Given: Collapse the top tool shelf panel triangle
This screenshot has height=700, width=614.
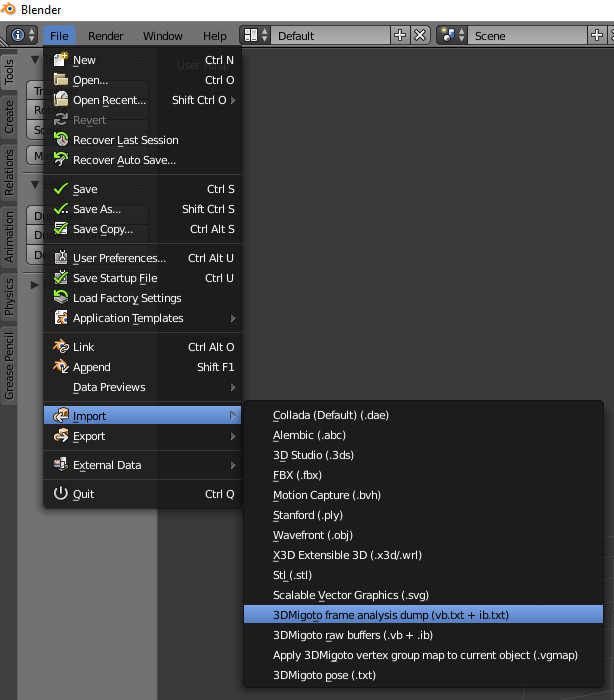Looking at the screenshot, I should pos(35,59).
